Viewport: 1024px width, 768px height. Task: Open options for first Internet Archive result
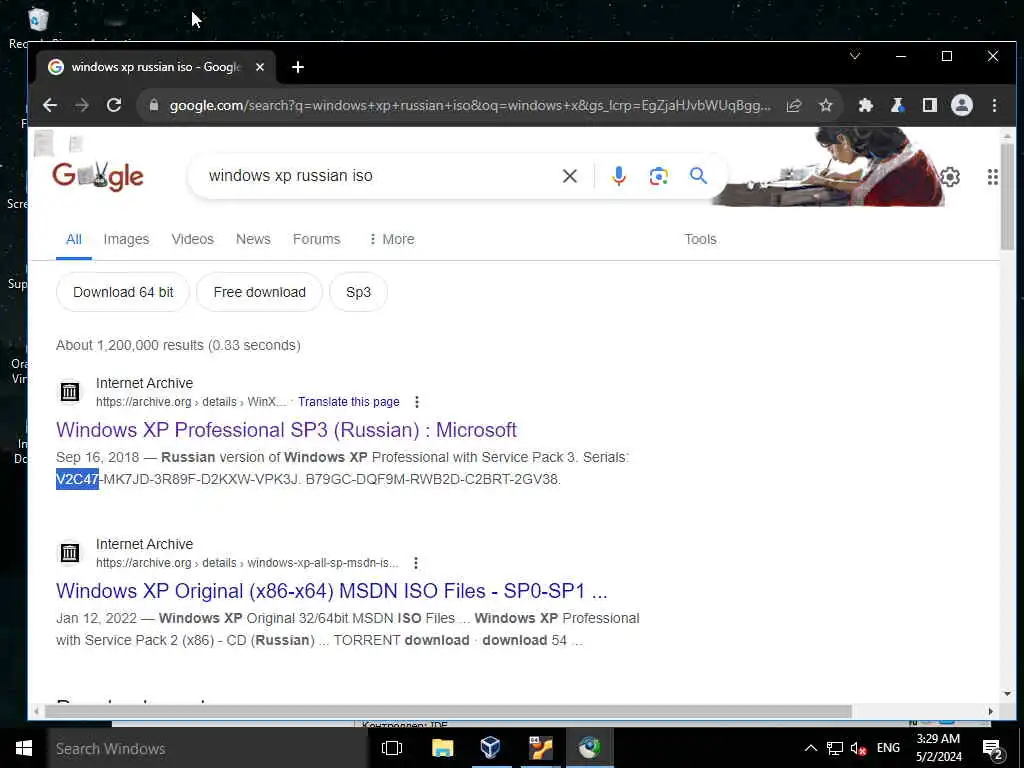pos(417,402)
